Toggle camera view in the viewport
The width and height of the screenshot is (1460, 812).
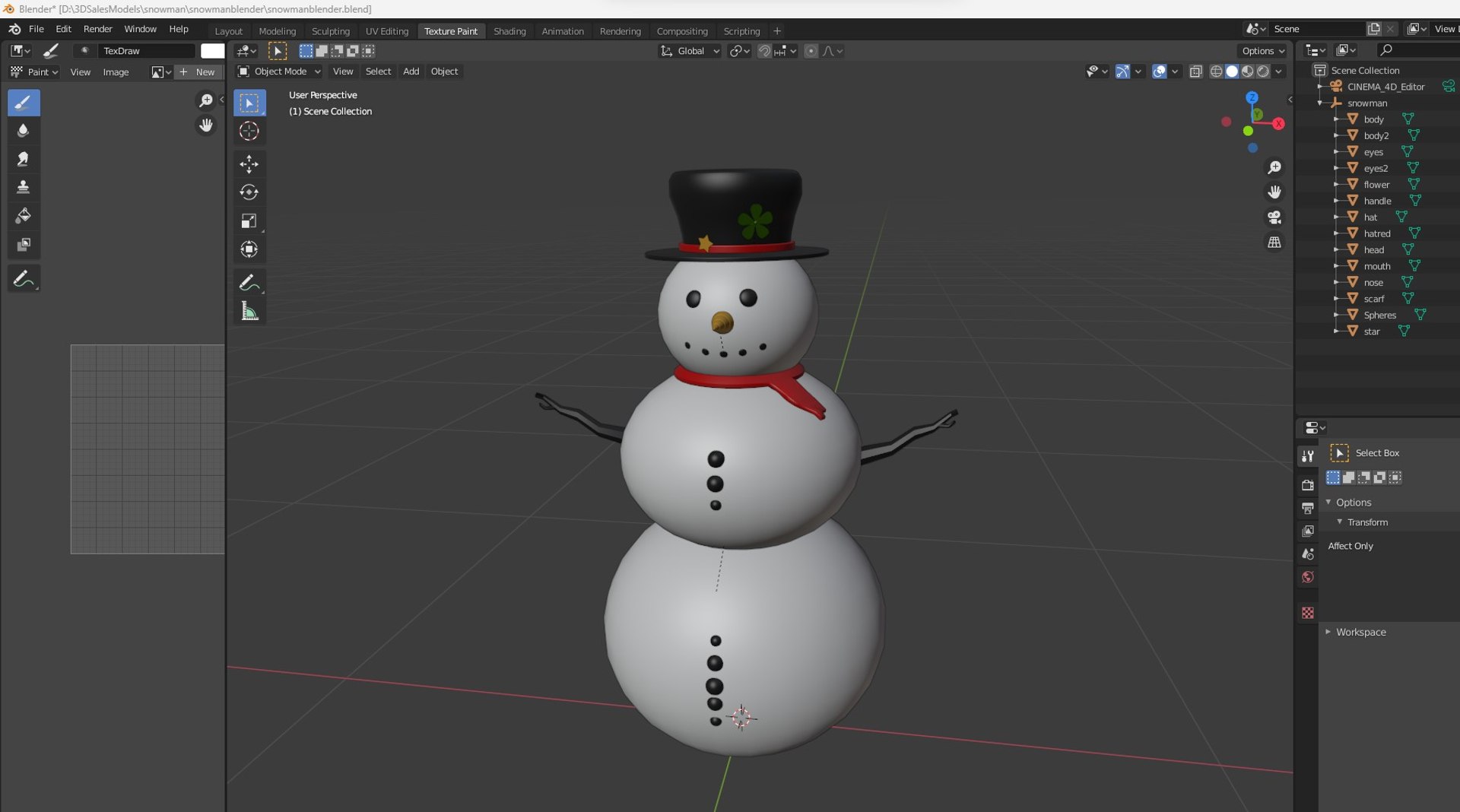(1274, 217)
